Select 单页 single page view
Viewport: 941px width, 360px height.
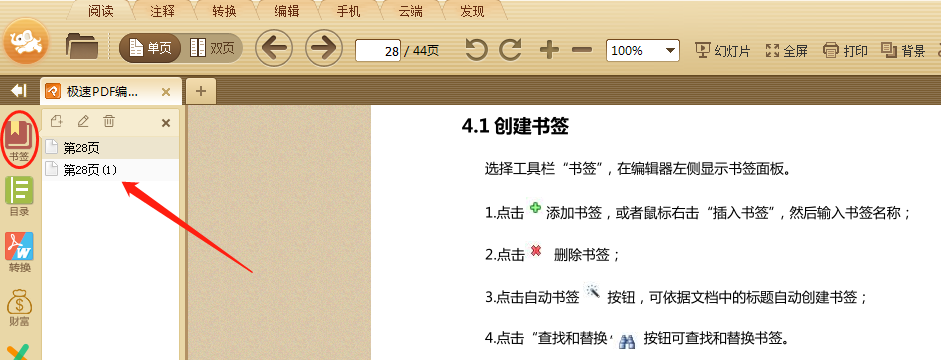tap(150, 49)
